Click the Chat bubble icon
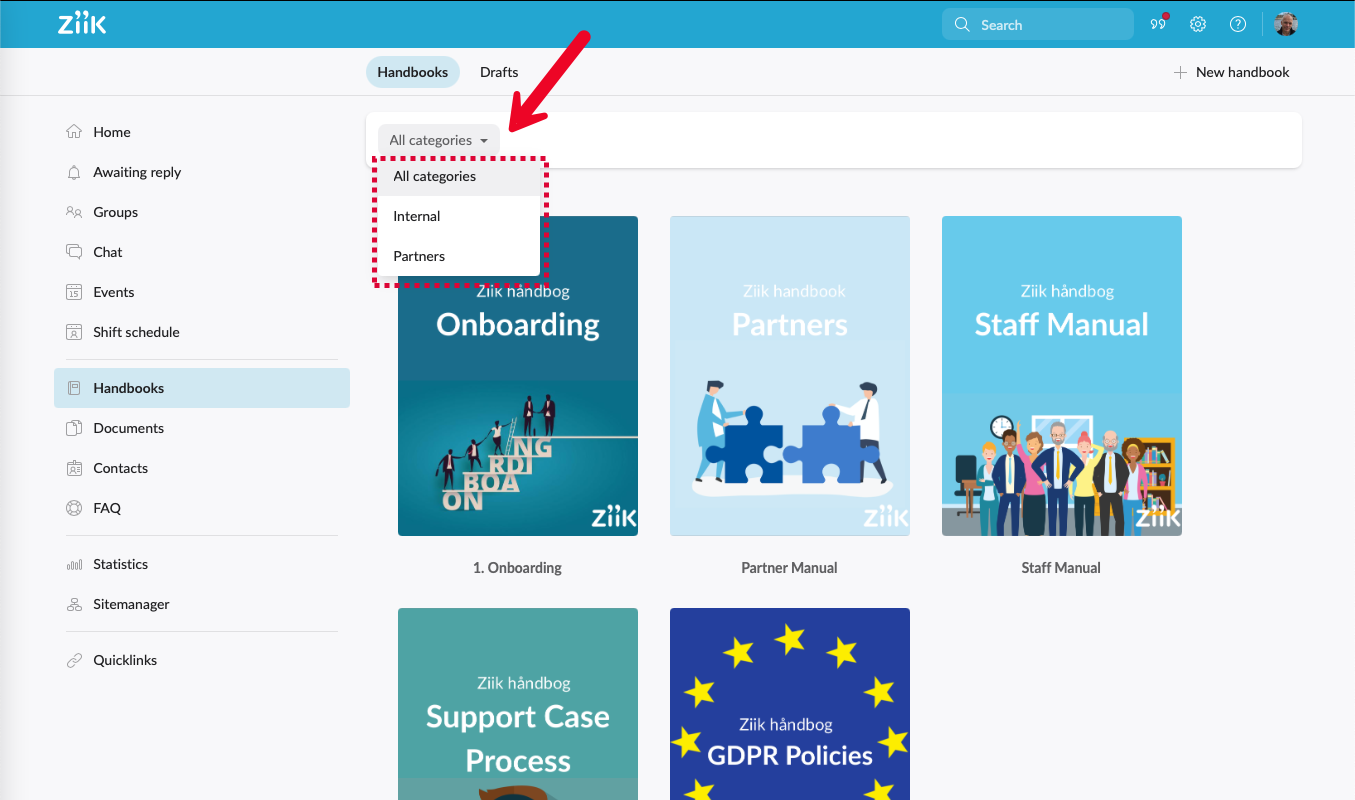Screen dimensions: 1355x800 click(x=74, y=252)
